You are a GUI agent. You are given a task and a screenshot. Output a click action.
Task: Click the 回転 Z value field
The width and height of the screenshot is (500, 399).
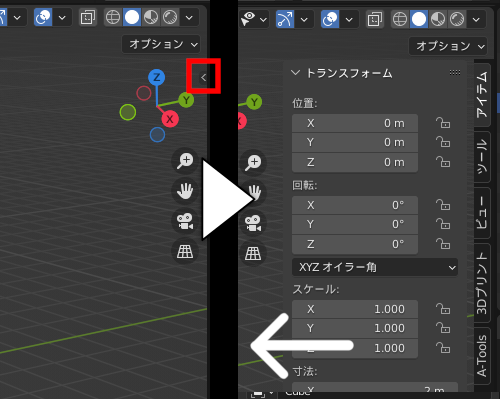tap(355, 244)
